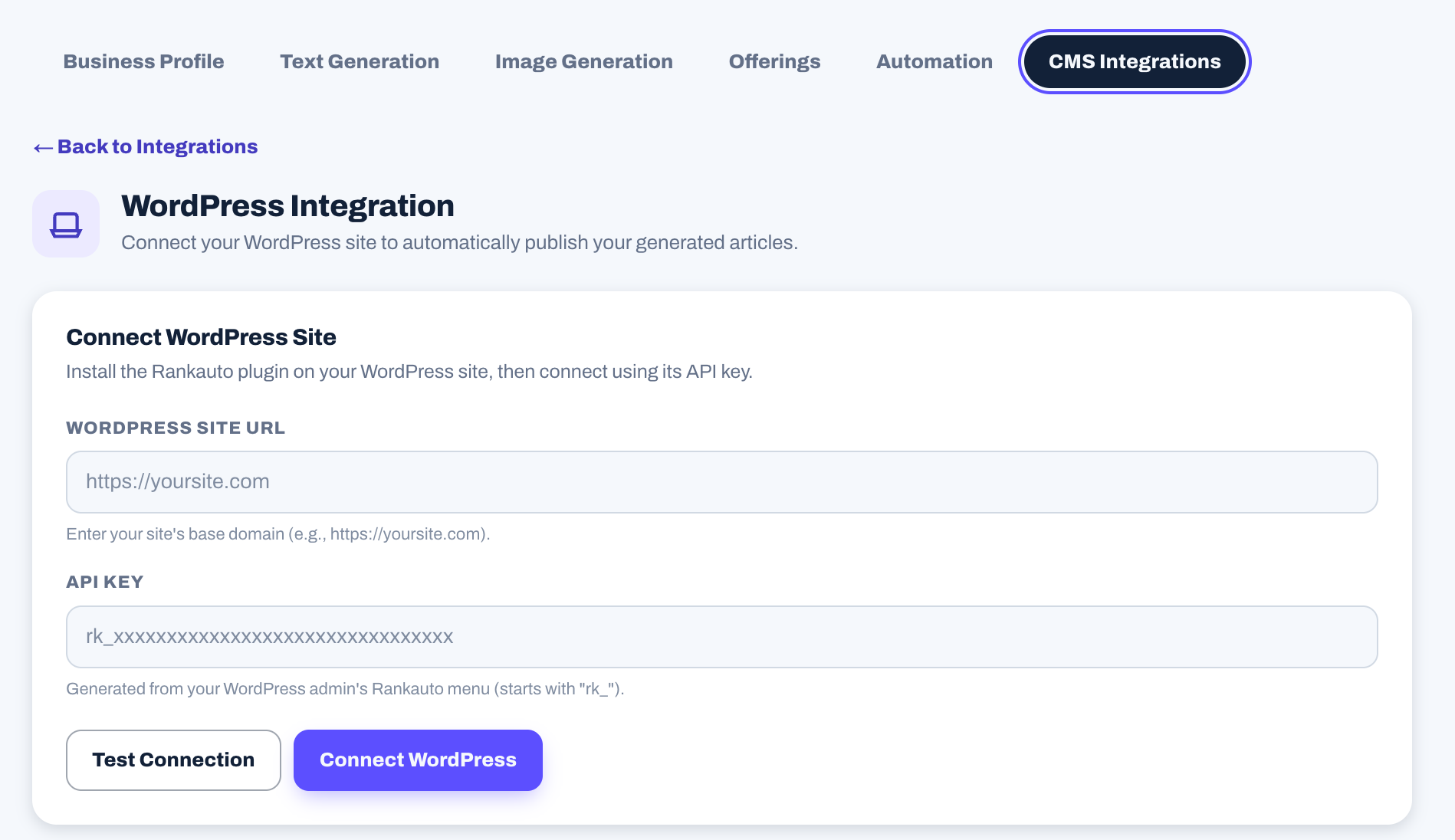
Task: Click the Connect WordPress button
Action: point(418,760)
